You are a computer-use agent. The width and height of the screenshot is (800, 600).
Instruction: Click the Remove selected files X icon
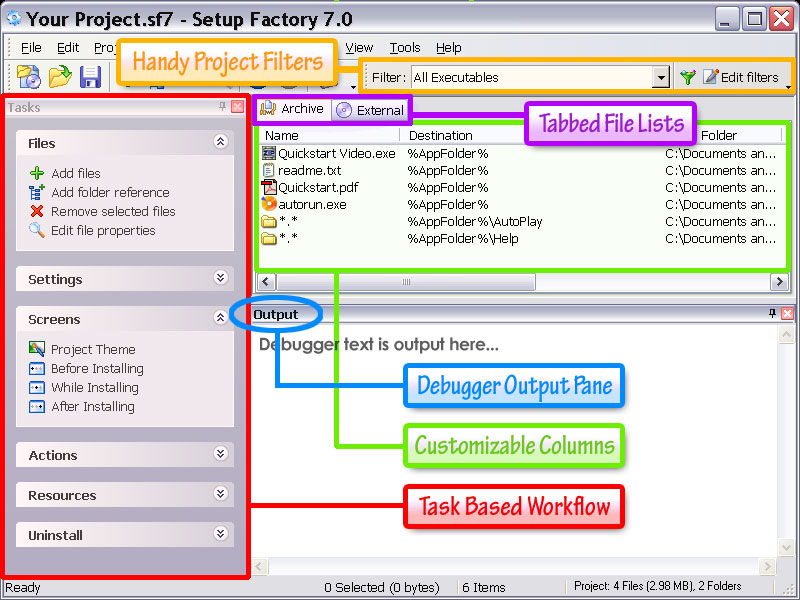(x=37, y=211)
